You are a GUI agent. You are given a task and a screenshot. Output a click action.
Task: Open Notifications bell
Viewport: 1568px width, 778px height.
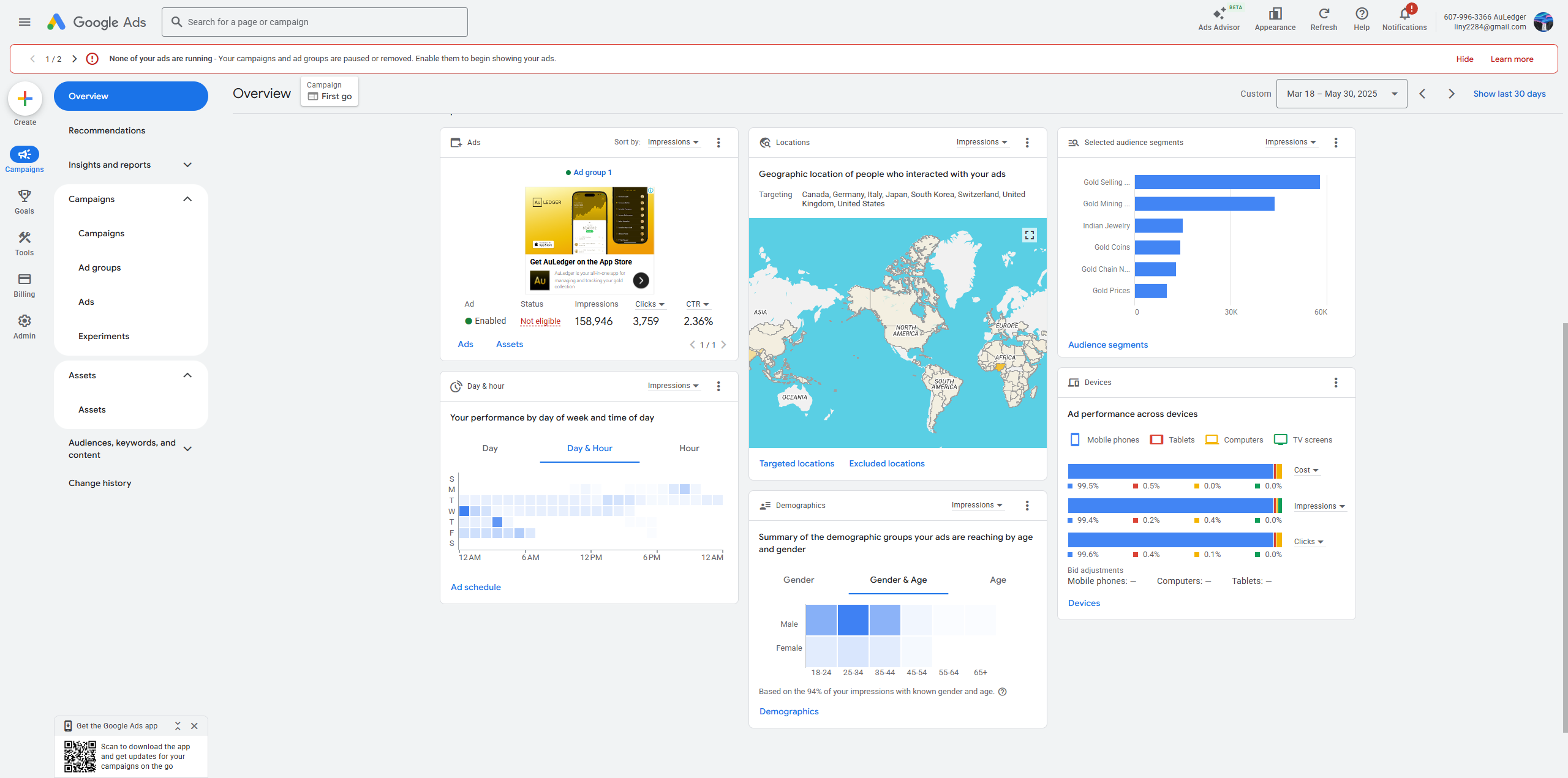pyautogui.click(x=1404, y=19)
